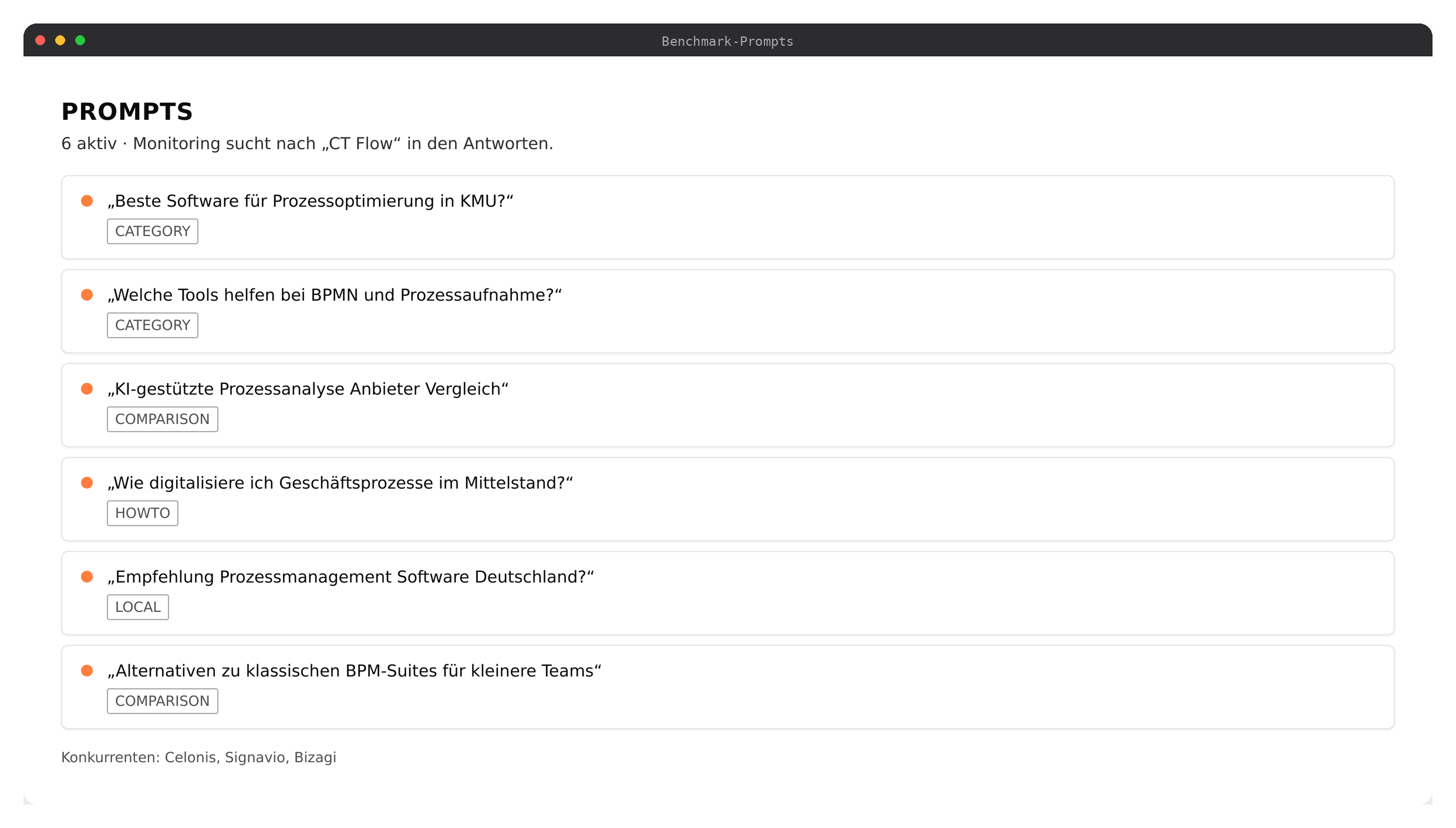Select the COMPARISON tag under the BPM-Suites alternatives prompt
Screen dimensions: 1456x828
click(x=163, y=701)
